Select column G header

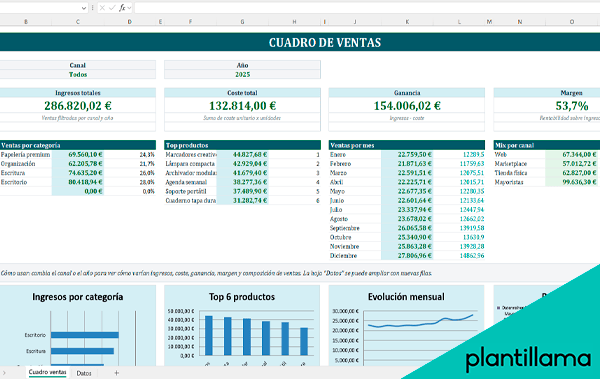tap(242, 22)
